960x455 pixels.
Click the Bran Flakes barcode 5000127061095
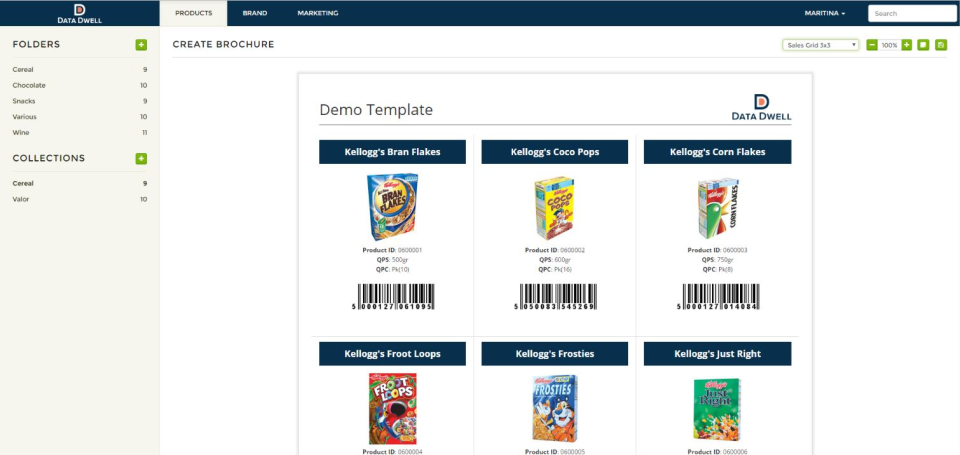coord(392,297)
